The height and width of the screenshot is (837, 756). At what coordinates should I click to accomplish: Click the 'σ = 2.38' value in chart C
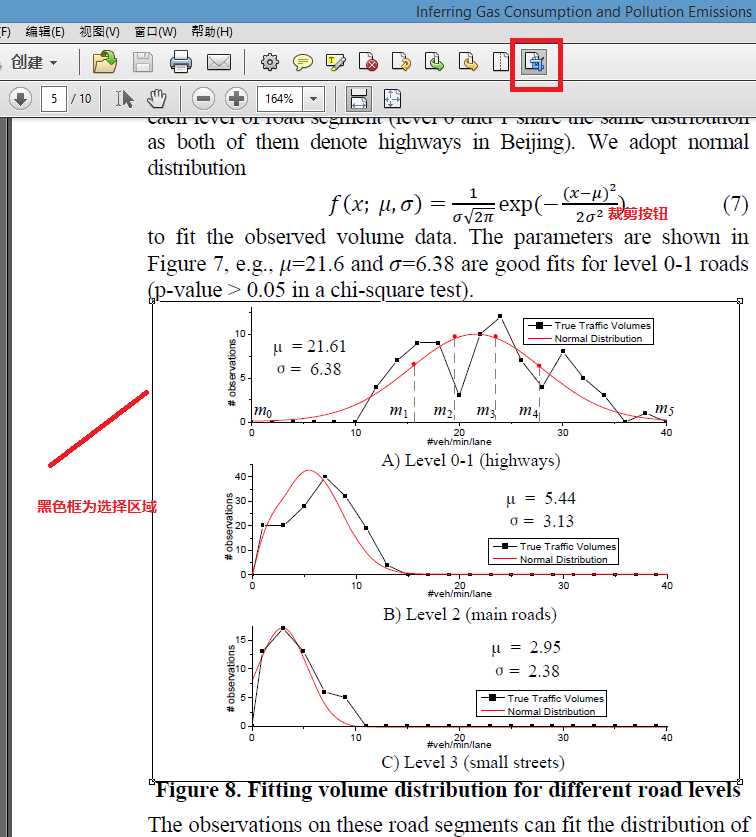click(527, 670)
